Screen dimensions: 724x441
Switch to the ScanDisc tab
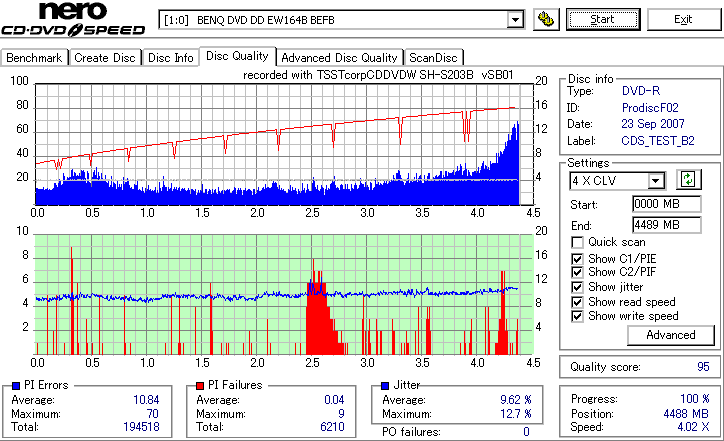(x=433, y=58)
